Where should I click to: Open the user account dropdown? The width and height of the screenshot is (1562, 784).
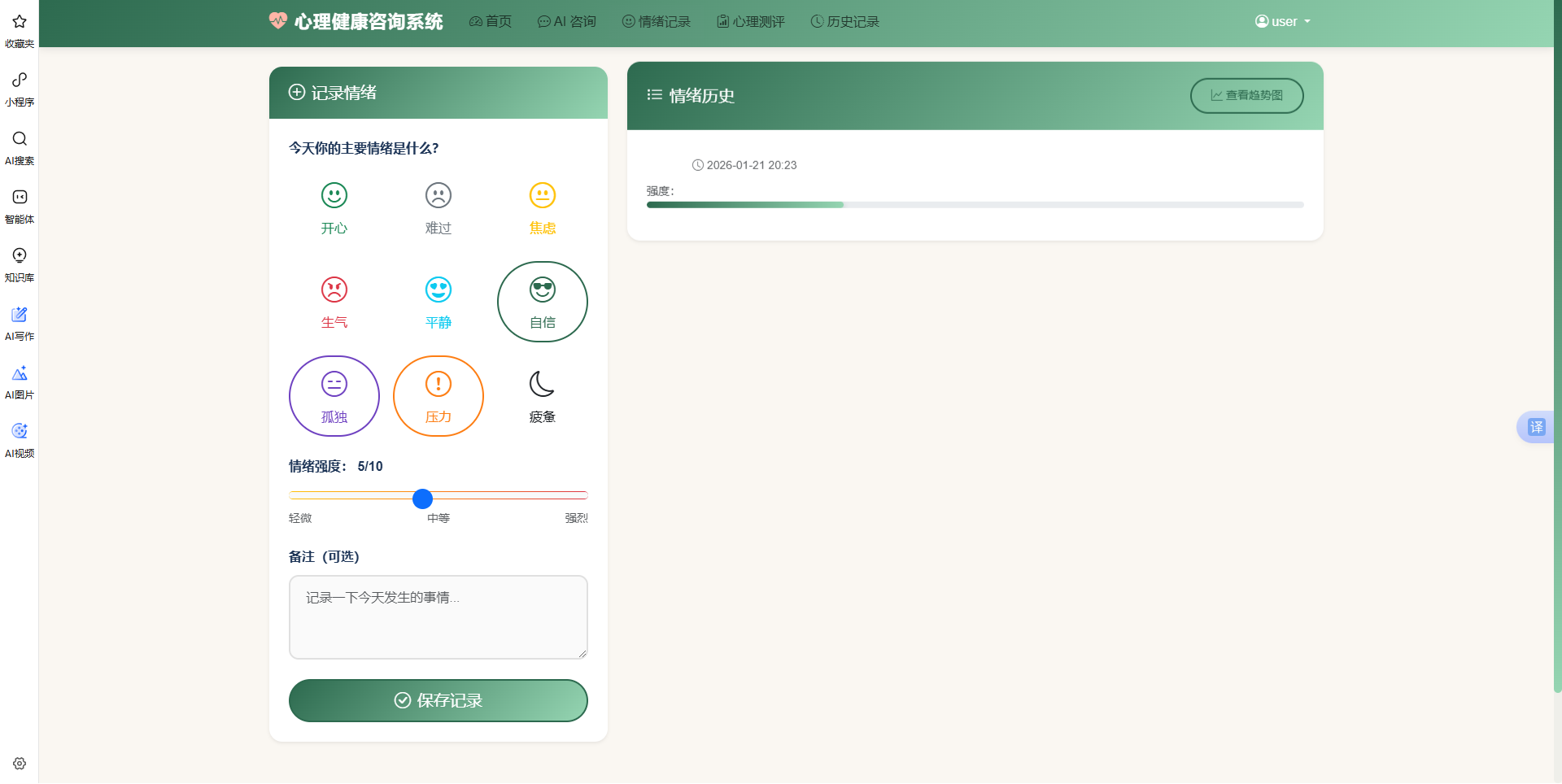coord(1281,21)
